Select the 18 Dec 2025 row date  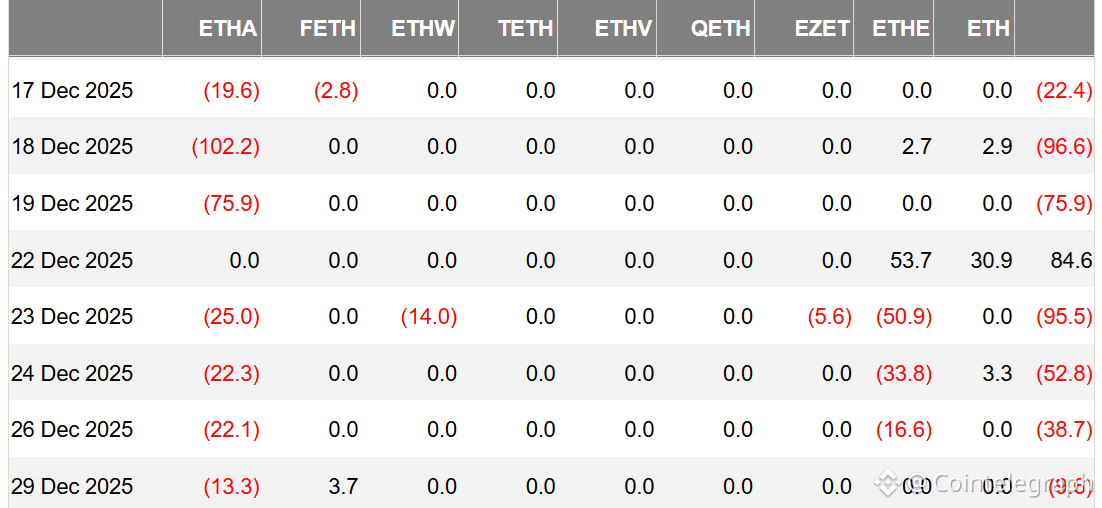click(x=72, y=147)
